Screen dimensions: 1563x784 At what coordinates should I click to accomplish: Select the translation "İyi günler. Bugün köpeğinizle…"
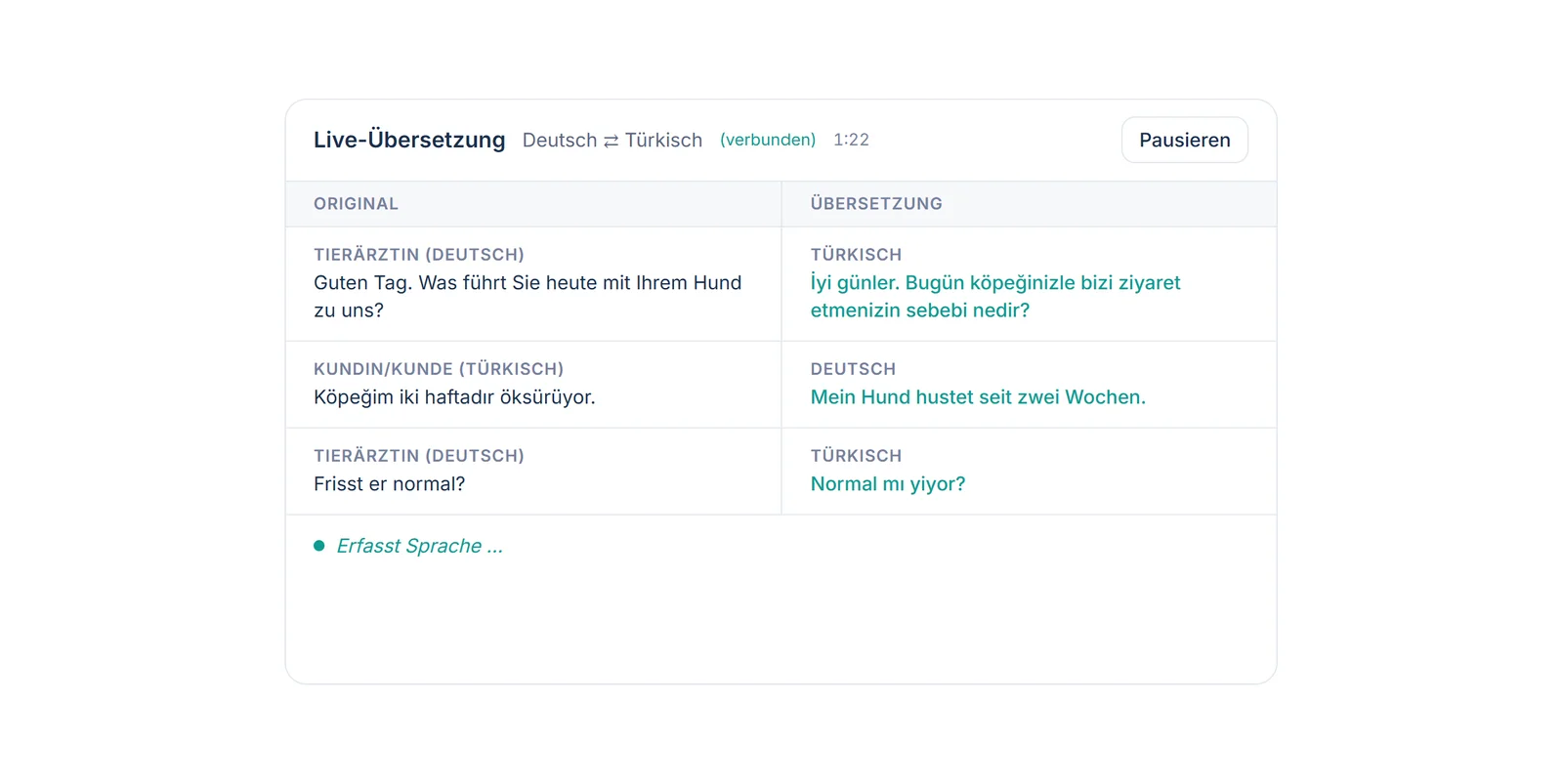click(x=995, y=297)
